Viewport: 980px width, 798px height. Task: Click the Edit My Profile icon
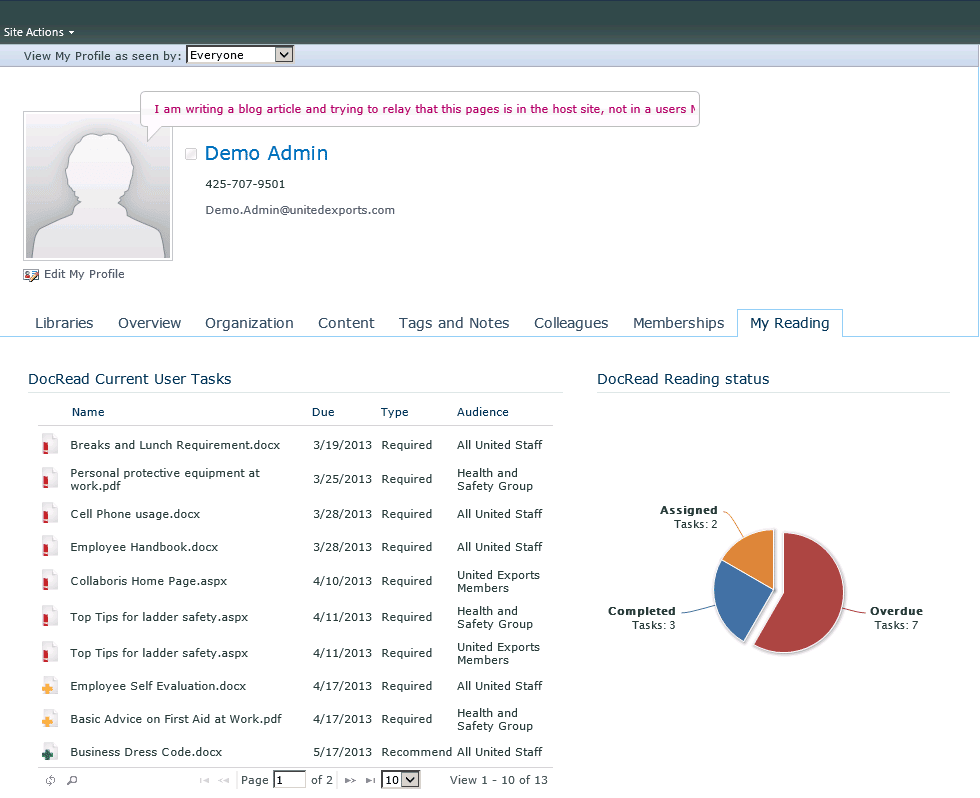pyautogui.click(x=31, y=275)
